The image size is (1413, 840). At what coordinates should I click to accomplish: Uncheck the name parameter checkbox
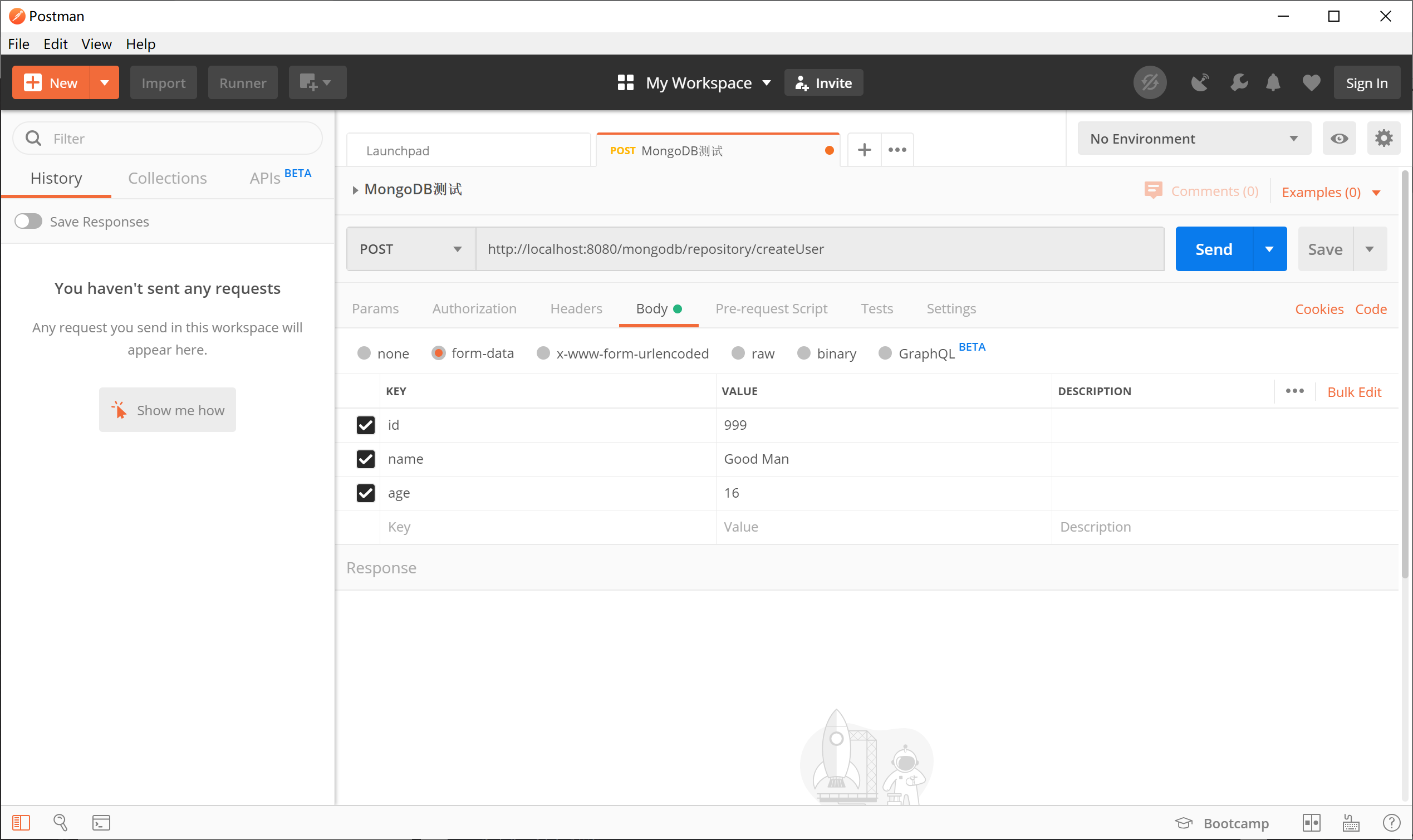[x=366, y=459]
